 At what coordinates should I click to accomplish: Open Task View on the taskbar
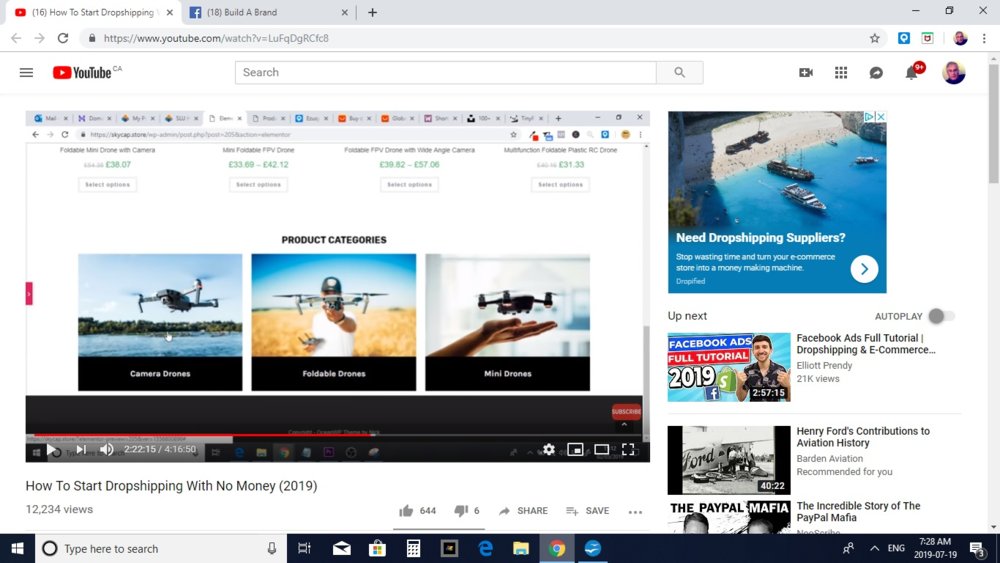tap(305, 548)
